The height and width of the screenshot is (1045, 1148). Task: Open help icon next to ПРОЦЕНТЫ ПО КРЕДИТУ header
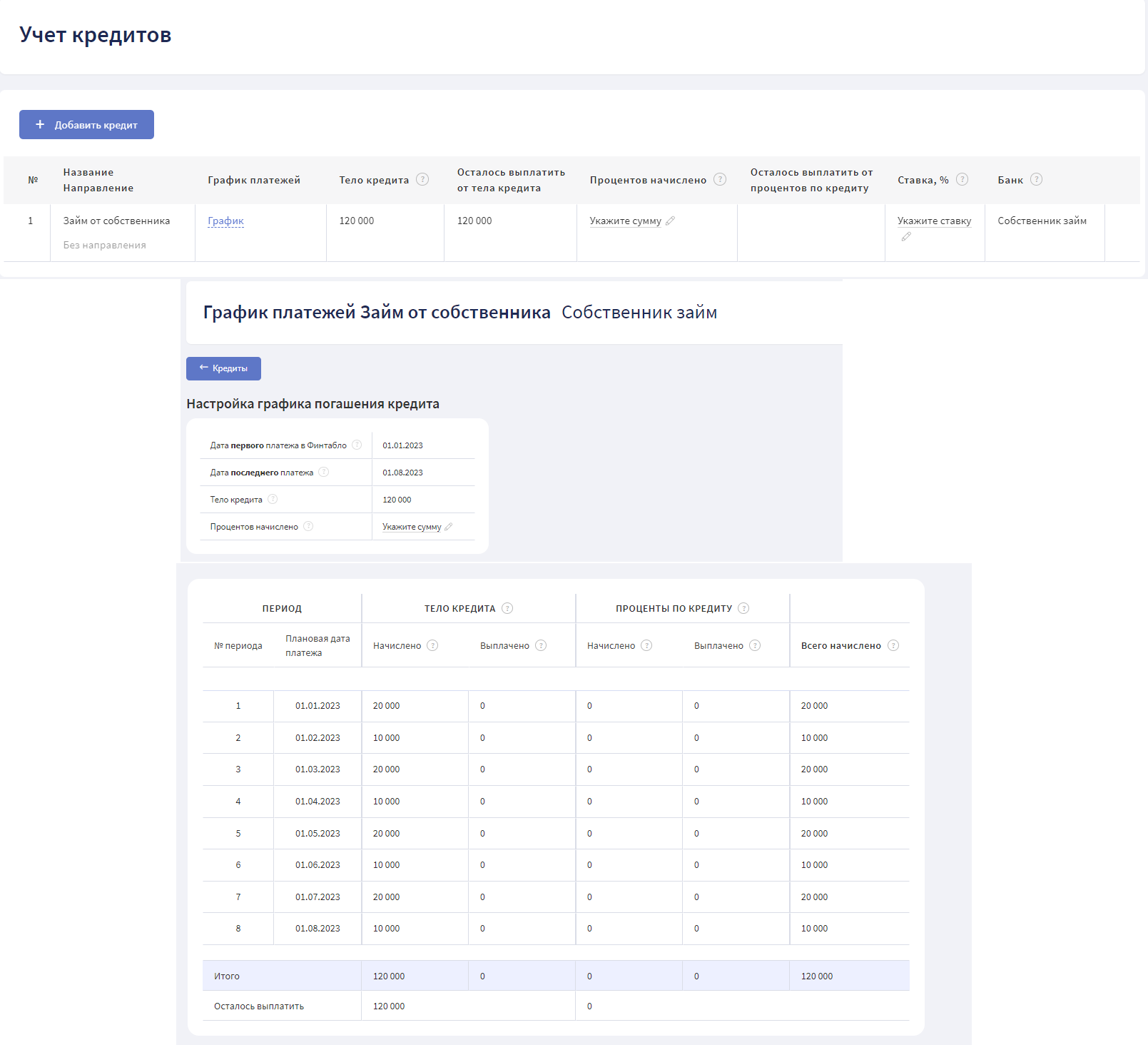click(743, 608)
